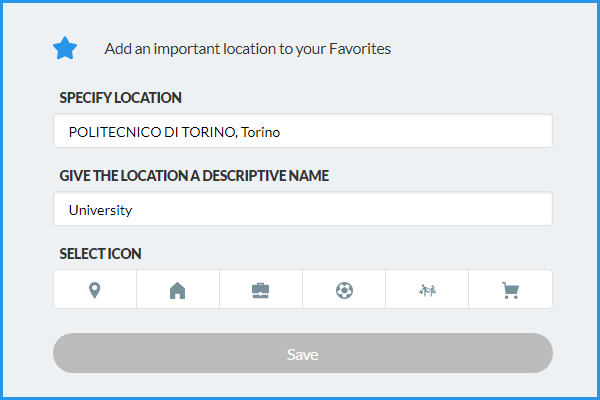Click the word 'Torino' after the comma

274,131
